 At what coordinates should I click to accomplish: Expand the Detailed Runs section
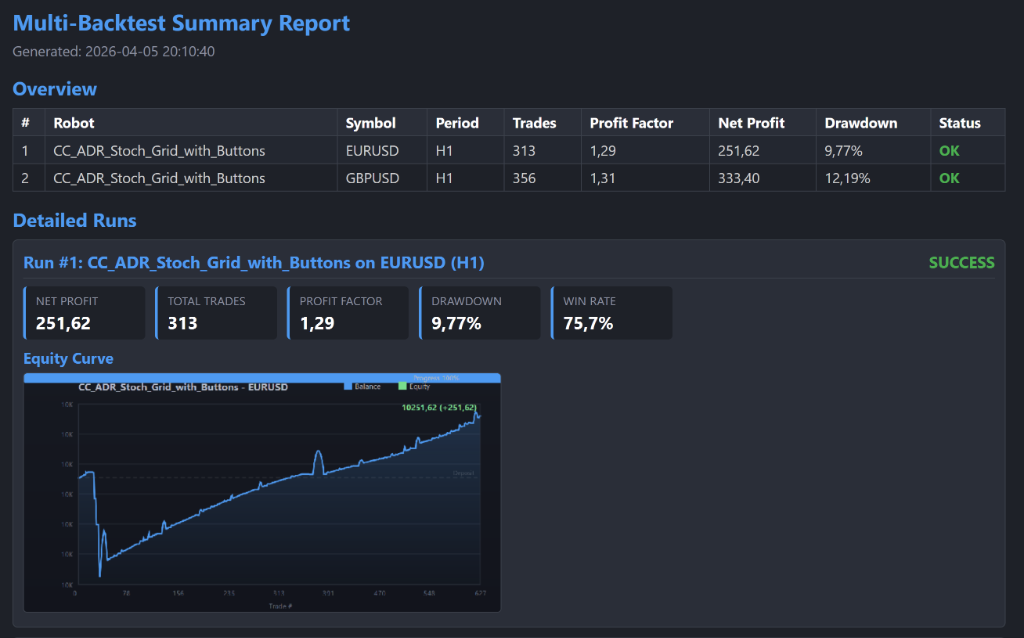75,220
